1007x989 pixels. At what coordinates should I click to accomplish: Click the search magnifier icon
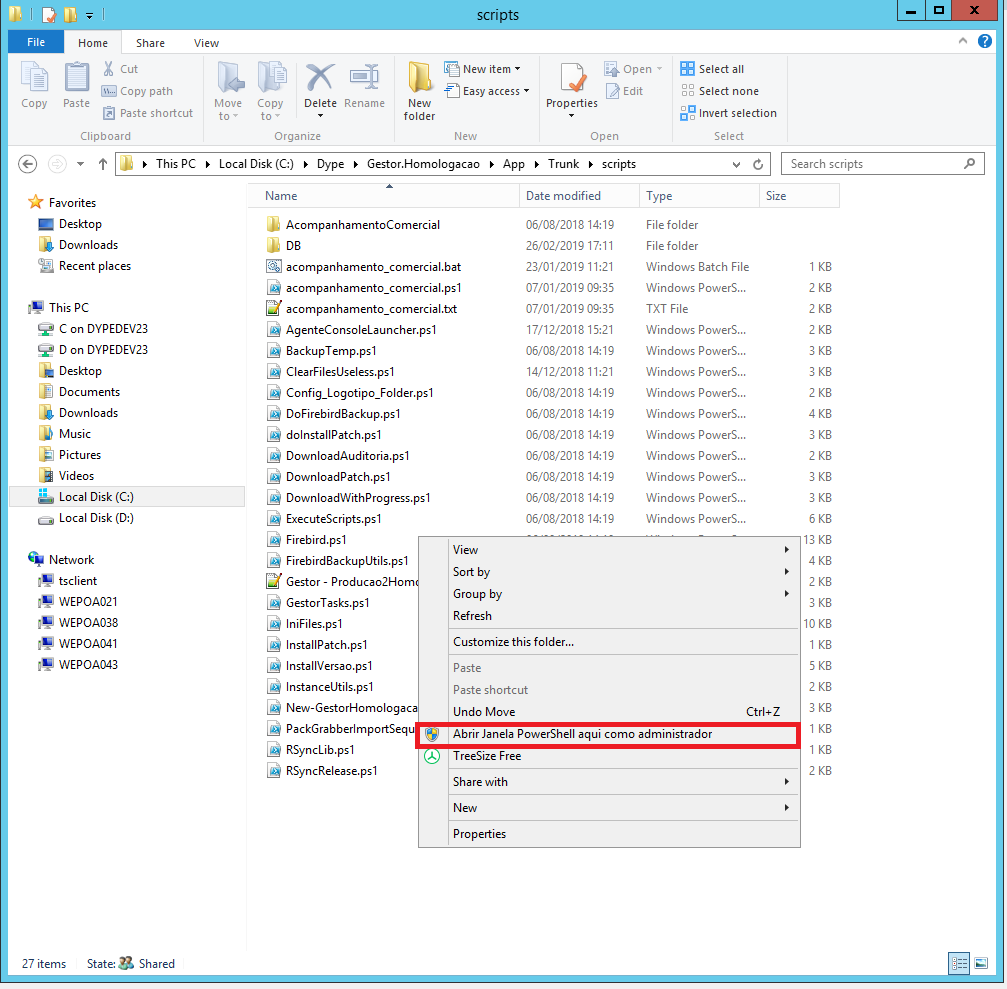click(969, 164)
